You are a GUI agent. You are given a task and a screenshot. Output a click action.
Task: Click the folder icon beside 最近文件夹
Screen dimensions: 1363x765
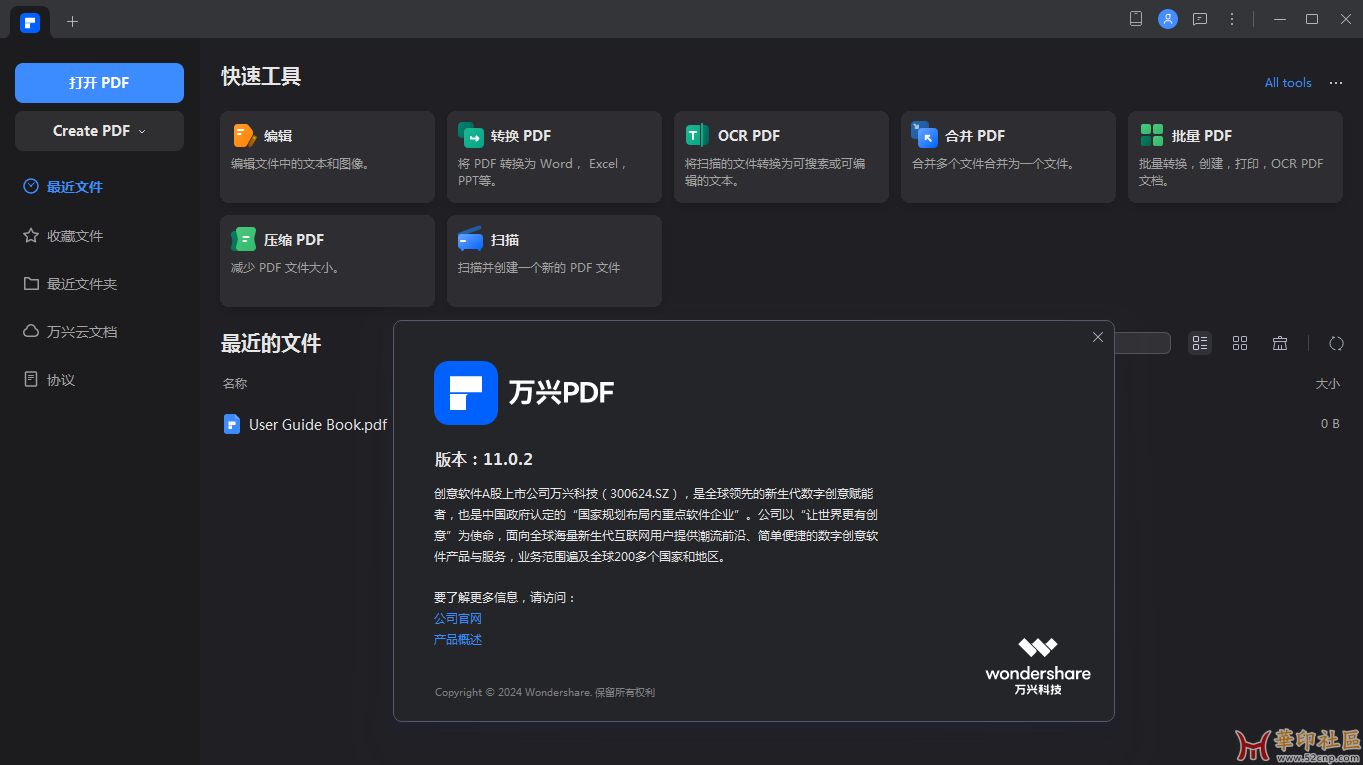click(31, 284)
